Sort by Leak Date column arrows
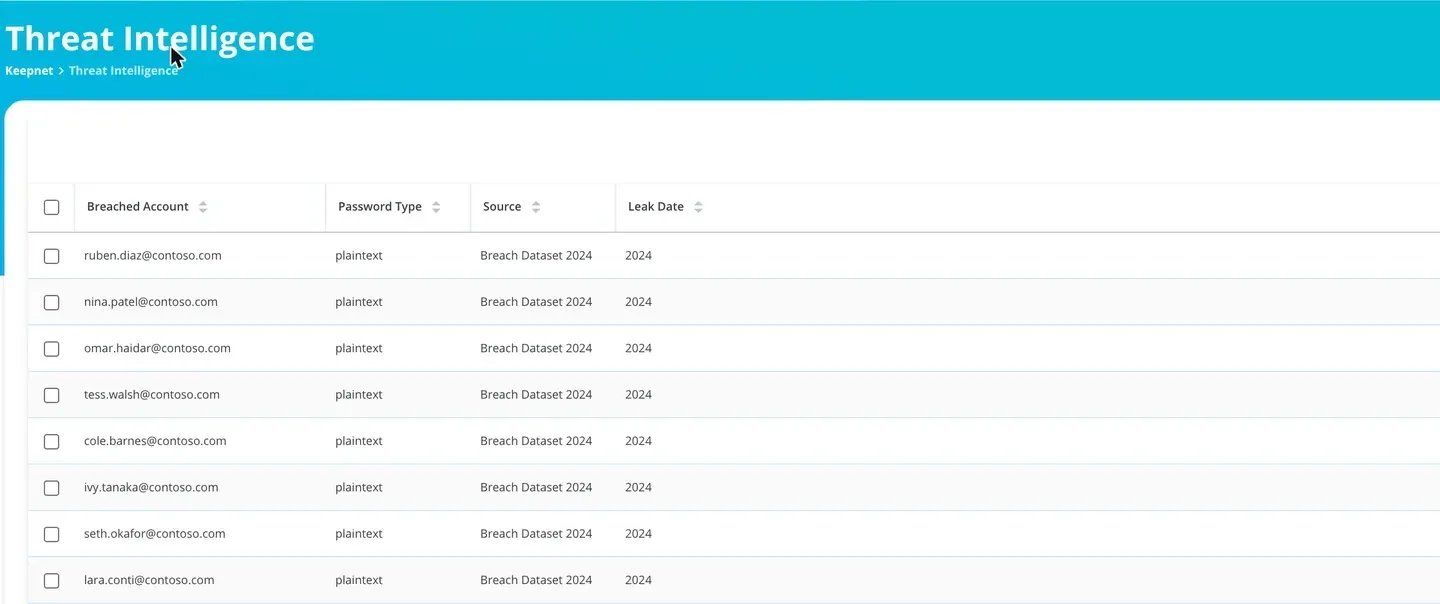 (698, 207)
